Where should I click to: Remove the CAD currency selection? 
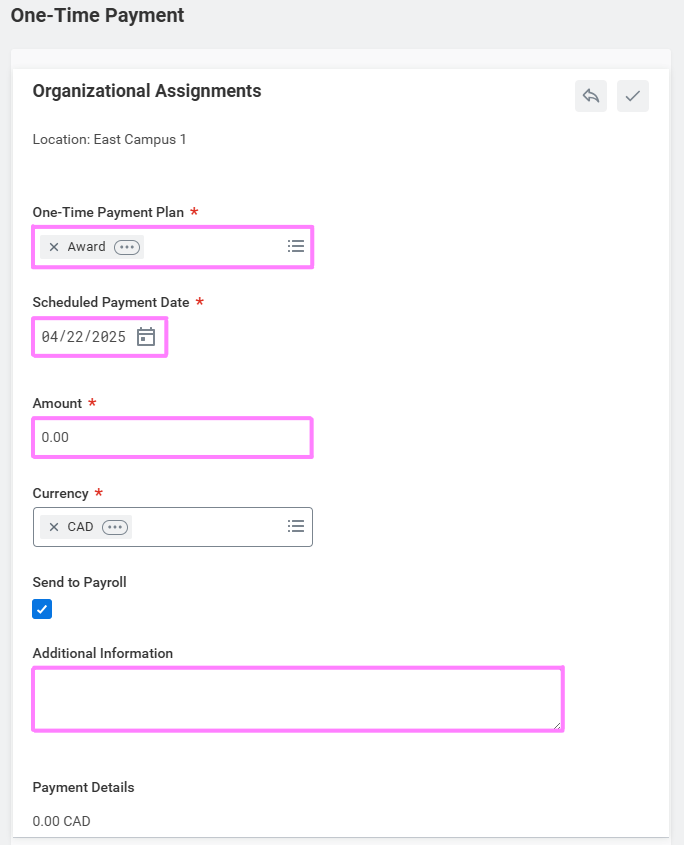[54, 527]
